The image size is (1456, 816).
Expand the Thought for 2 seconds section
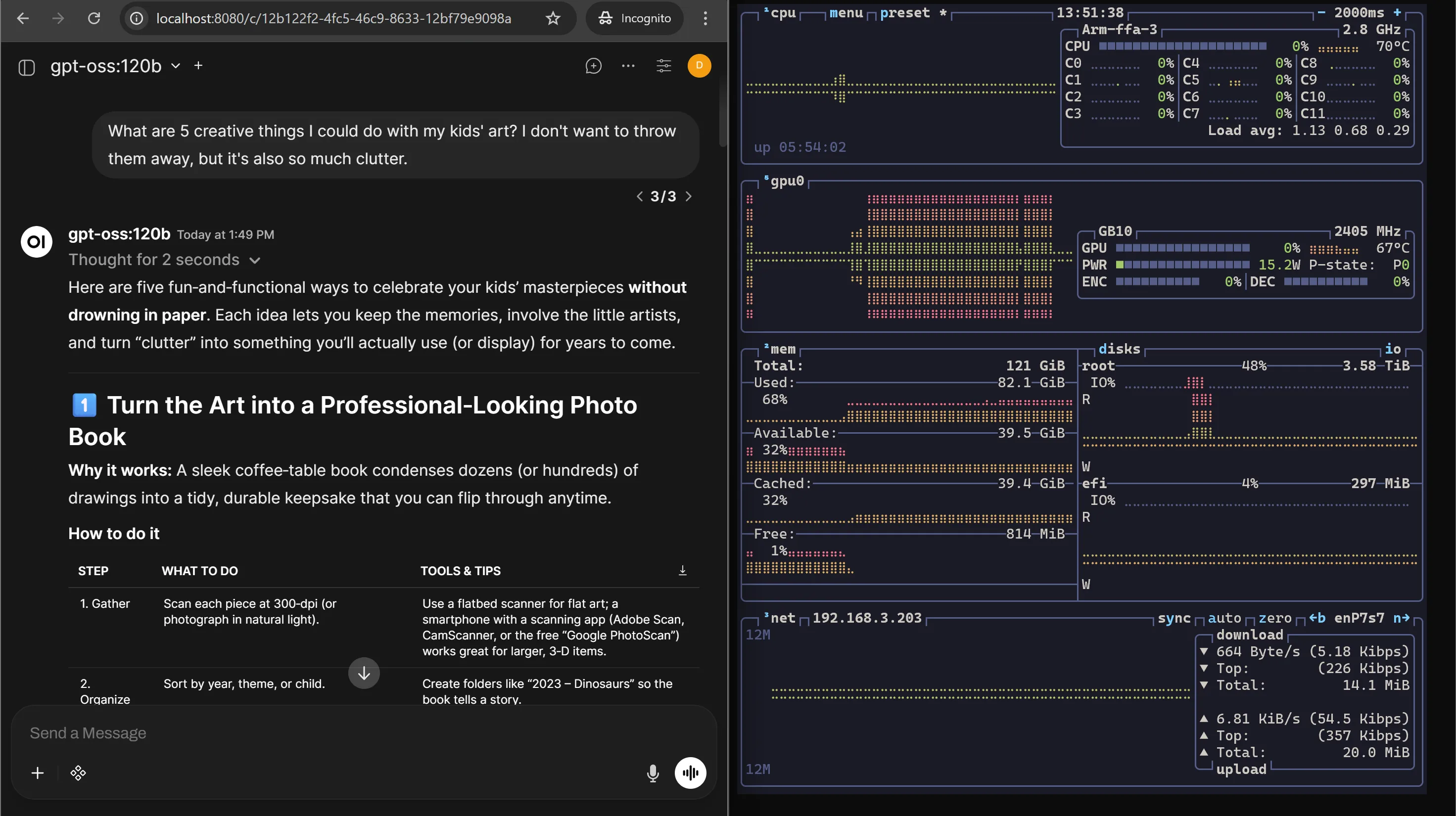click(164, 259)
